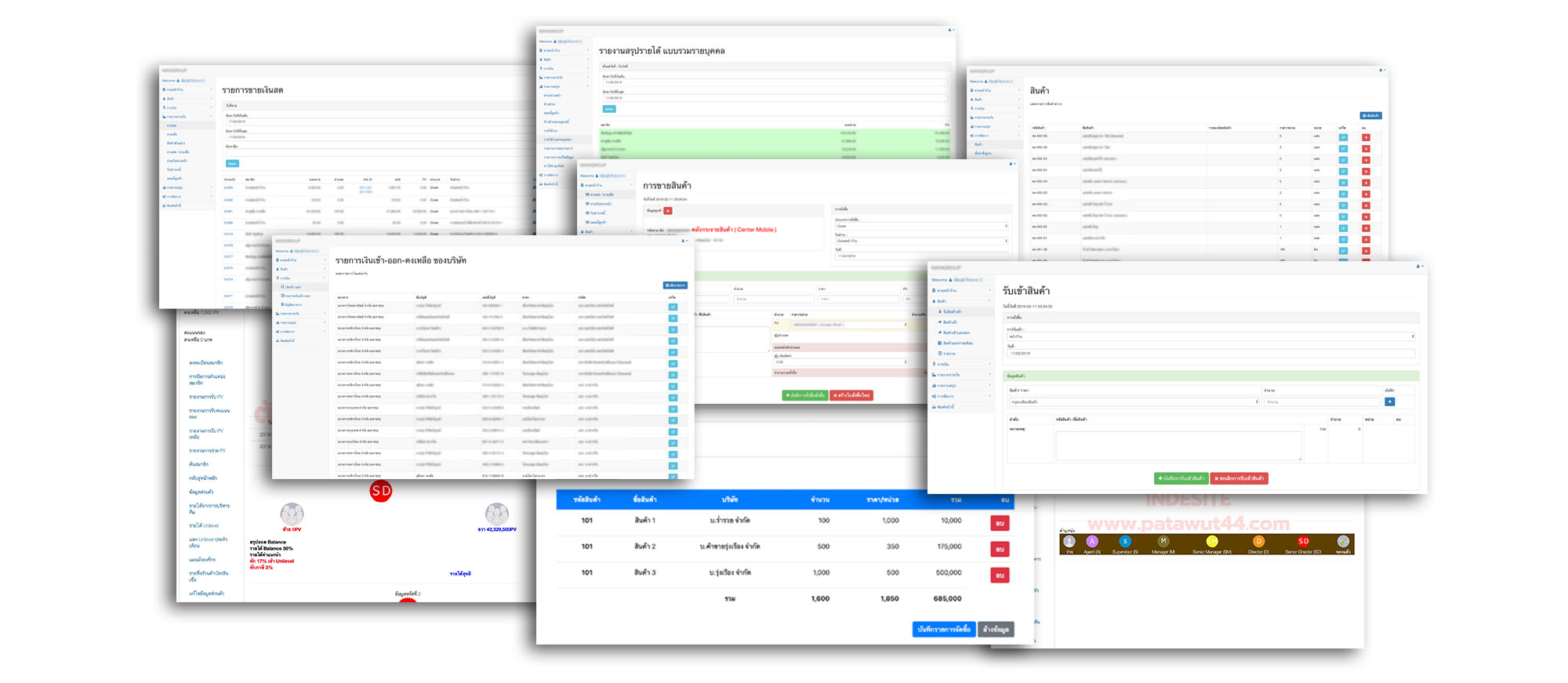This screenshot has height=683, width=1568.
Task: Open the right team avatar 42,329,500PV
Action: pyautogui.click(x=497, y=514)
